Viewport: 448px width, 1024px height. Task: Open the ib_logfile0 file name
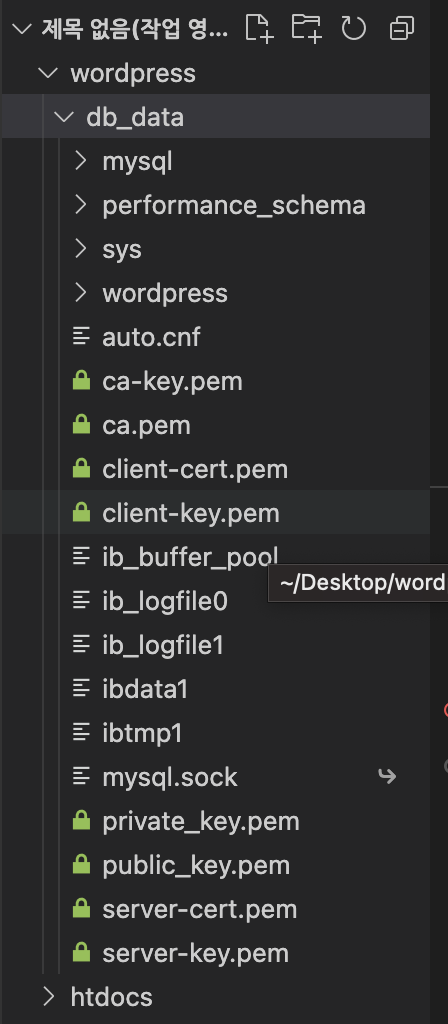[165, 601]
